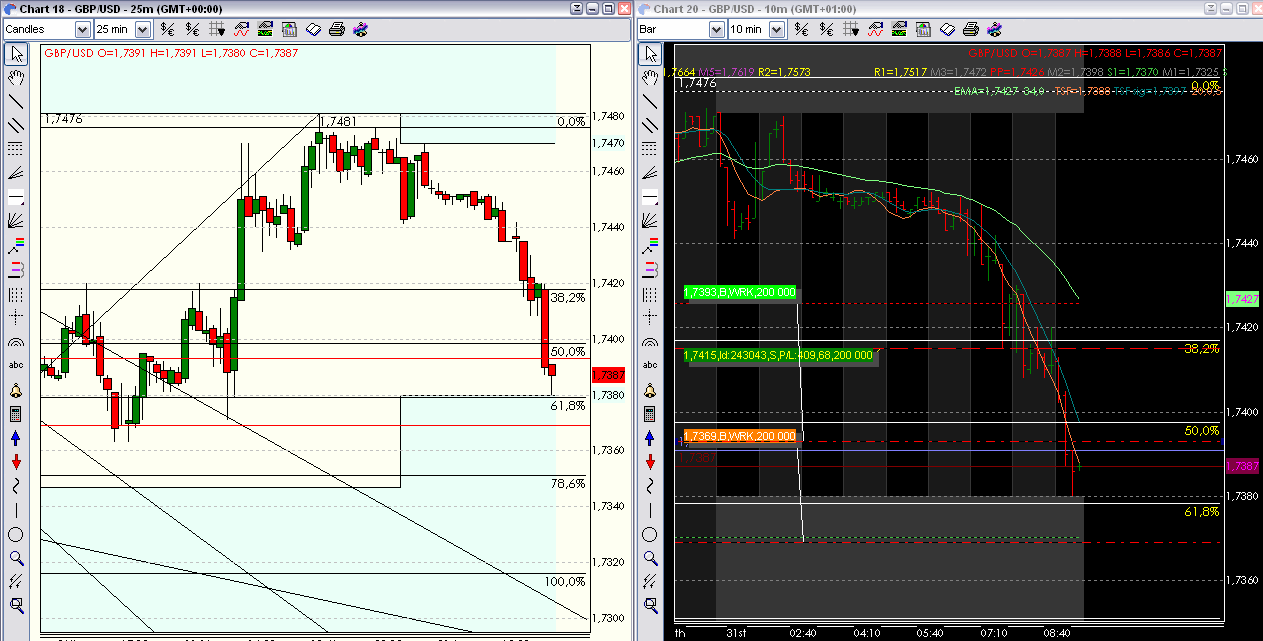
Task: Click the printer icon in Chart 20 toolbar
Action: point(969,29)
